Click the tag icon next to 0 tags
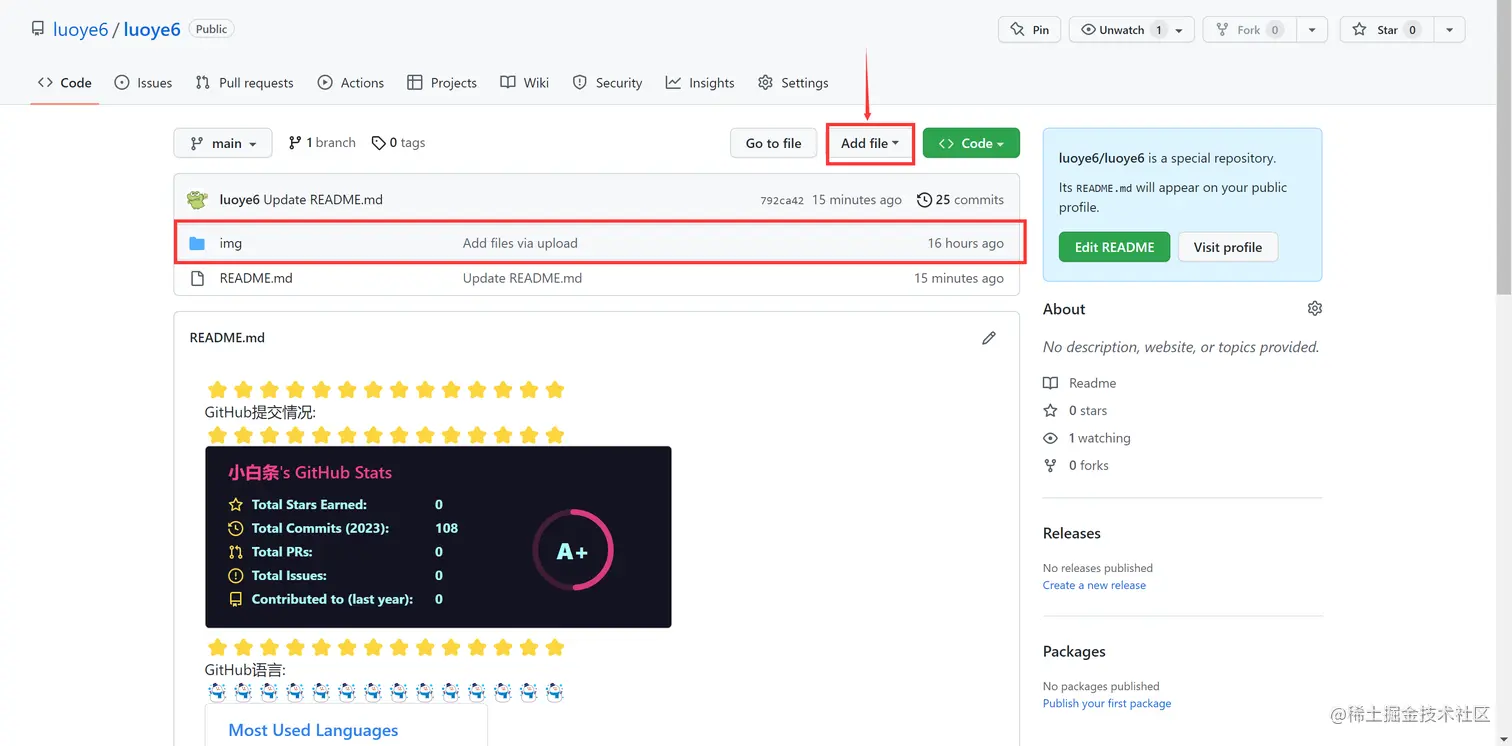 378,143
